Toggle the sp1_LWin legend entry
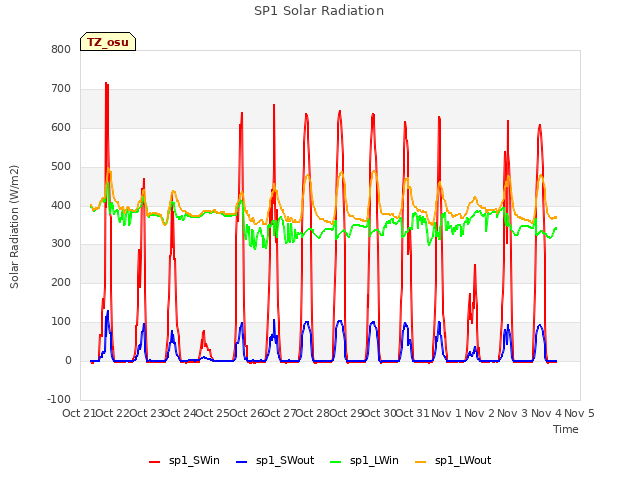640x480 pixels. coord(364,461)
